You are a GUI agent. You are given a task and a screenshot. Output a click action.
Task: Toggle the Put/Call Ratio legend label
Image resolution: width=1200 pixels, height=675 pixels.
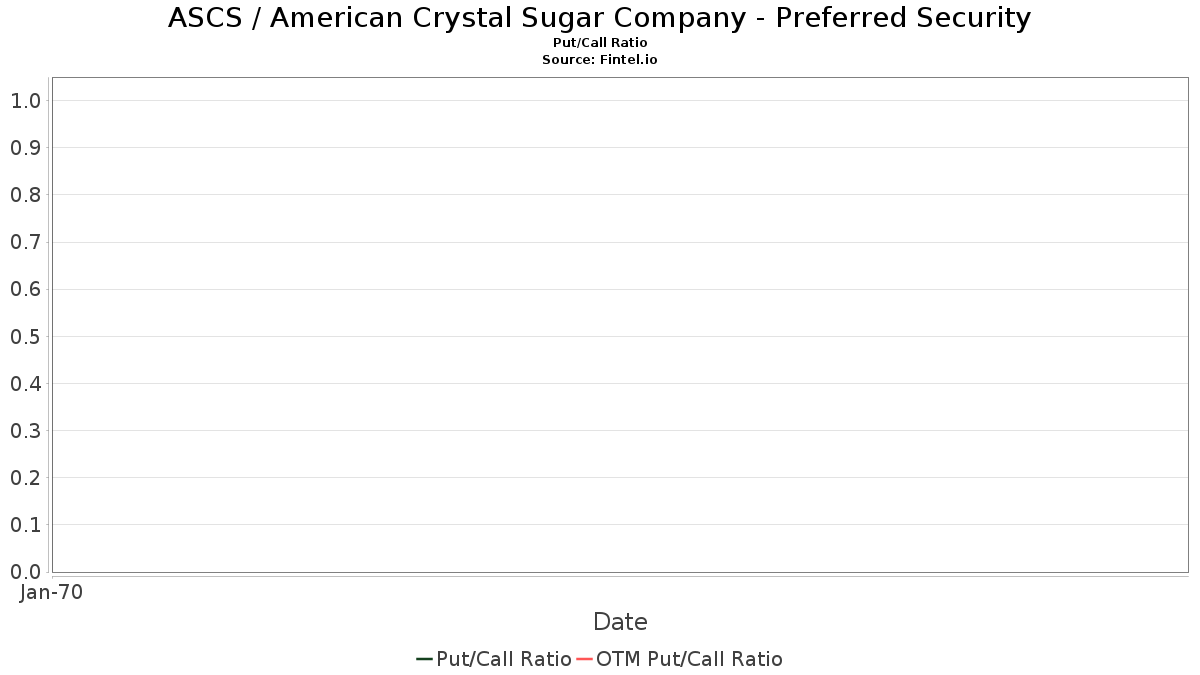click(x=504, y=659)
